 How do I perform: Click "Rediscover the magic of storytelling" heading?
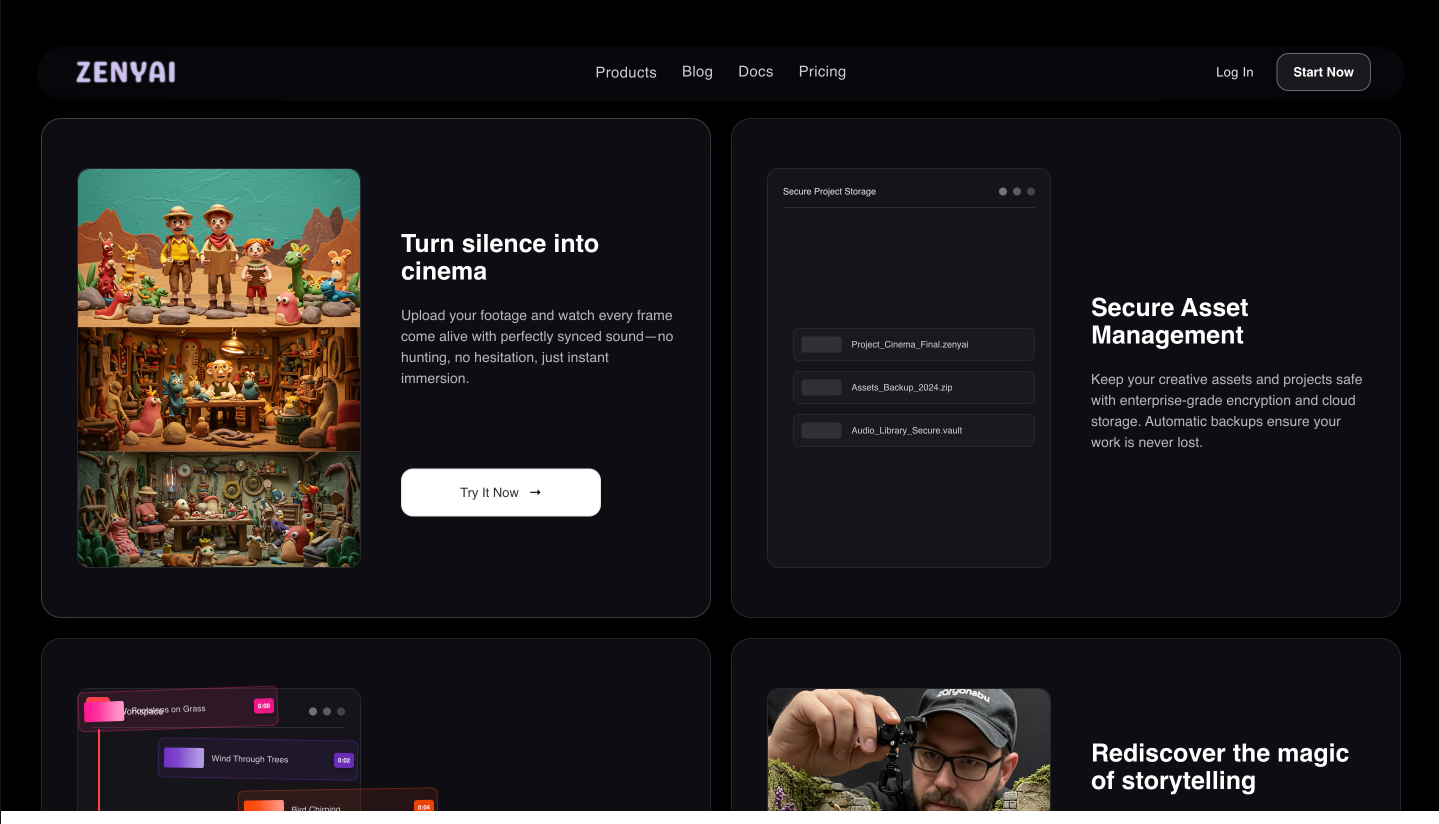pos(1220,767)
